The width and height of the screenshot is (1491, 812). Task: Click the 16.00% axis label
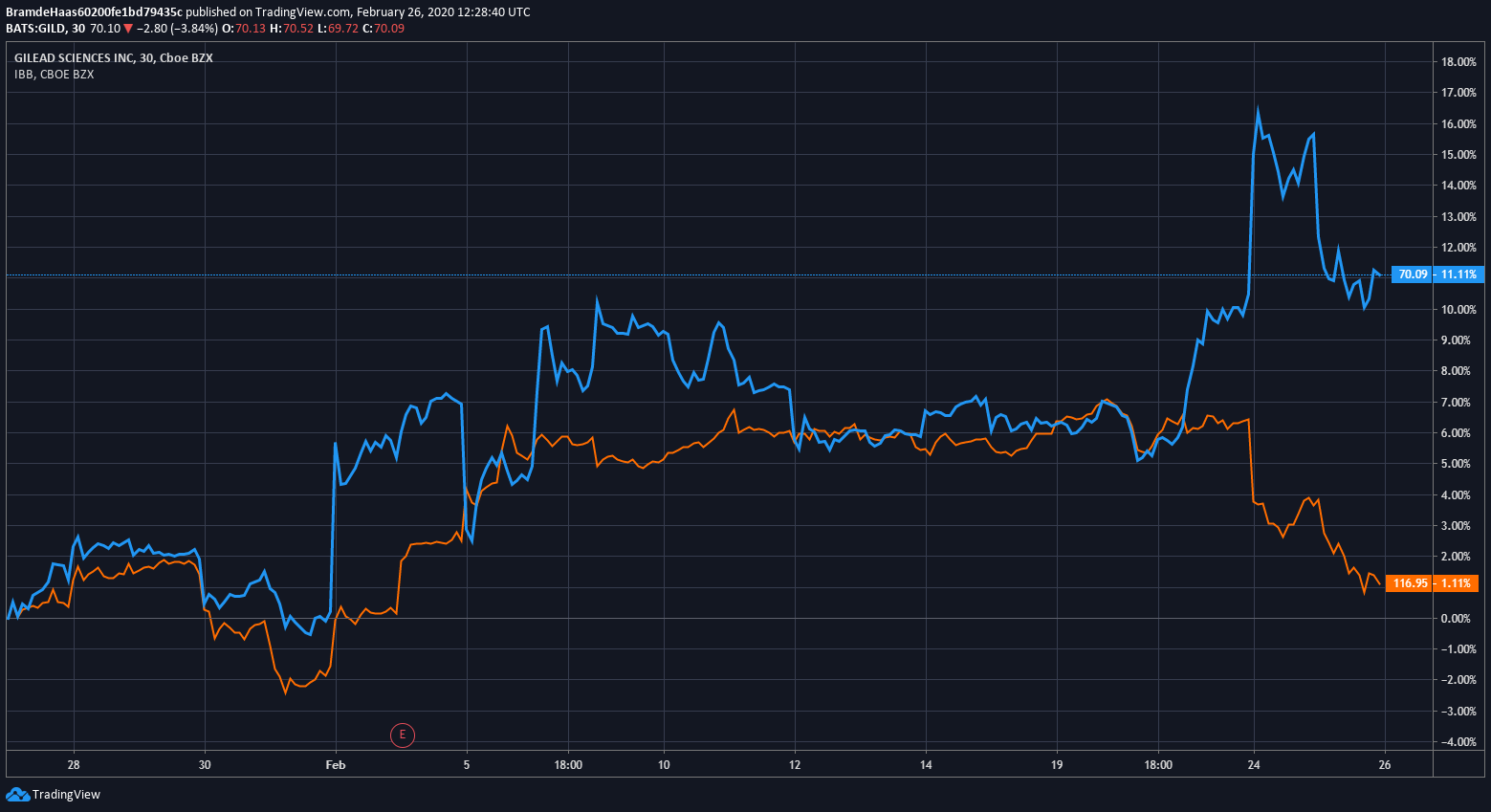pos(1458,124)
